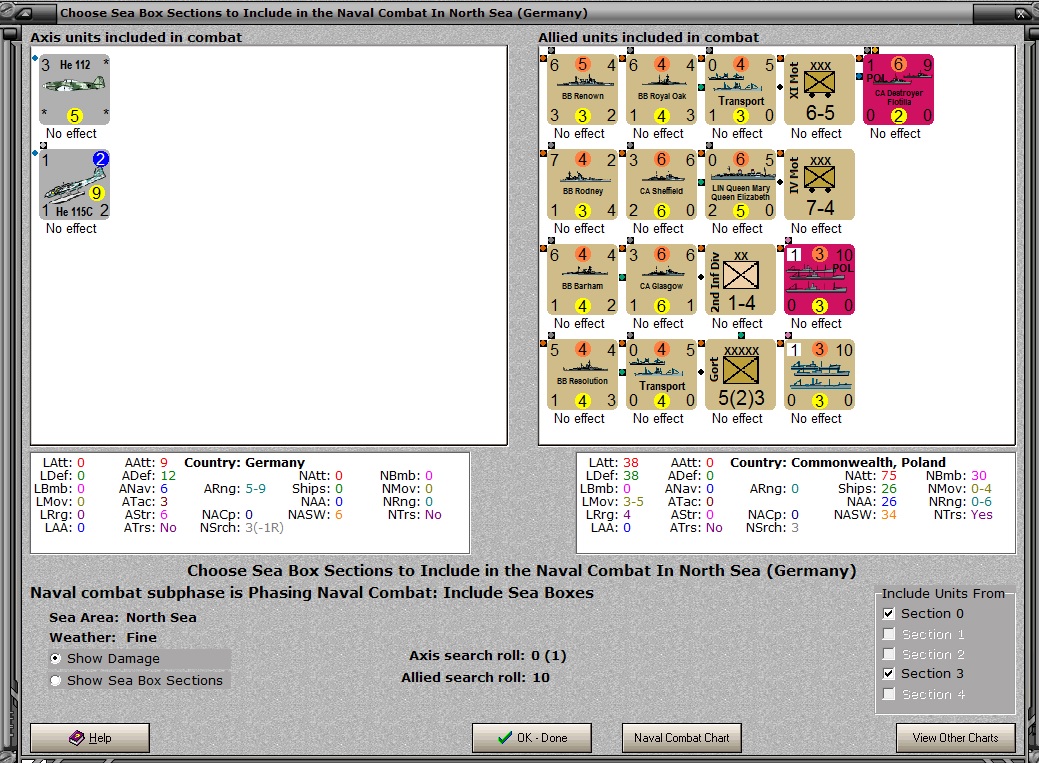Click the Ships: 26 Allied value
The height and width of the screenshot is (763, 1039).
point(867,489)
